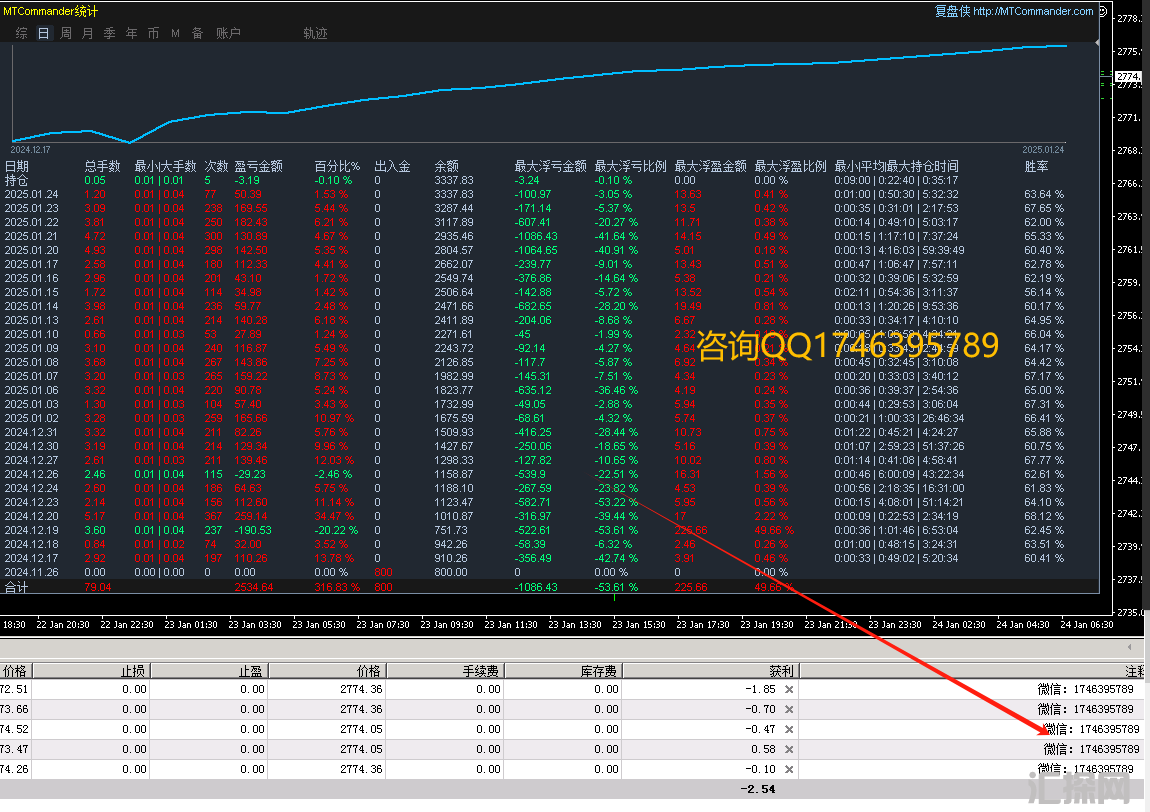
Task: Click the 最小|大手数 column header
Action: (165, 167)
